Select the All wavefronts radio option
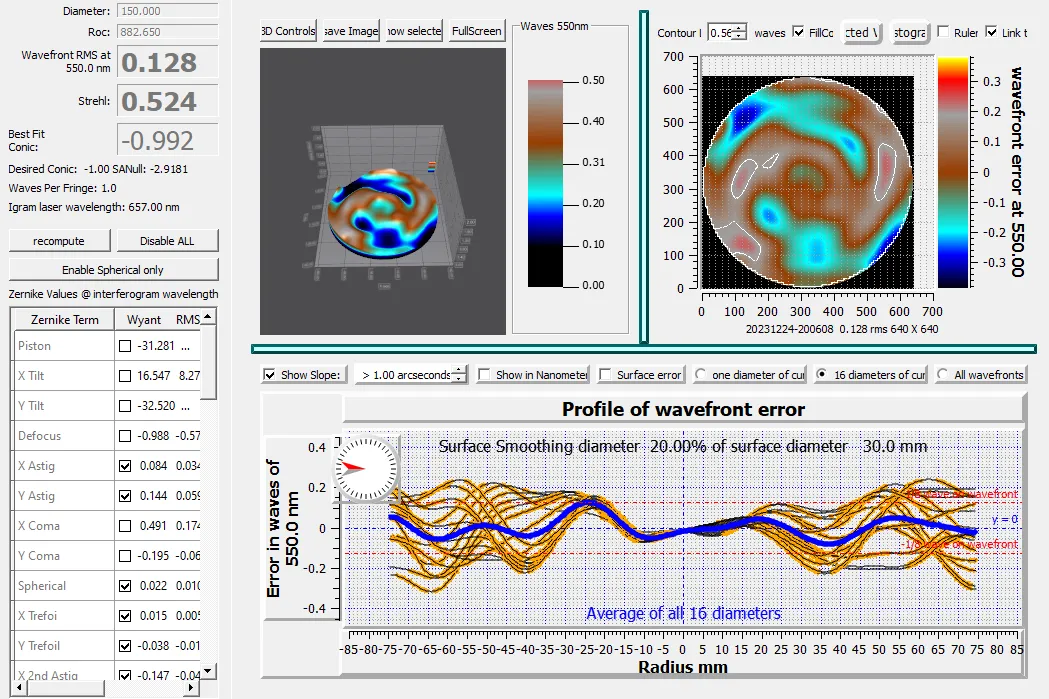This screenshot has width=1049, height=699. click(942, 375)
